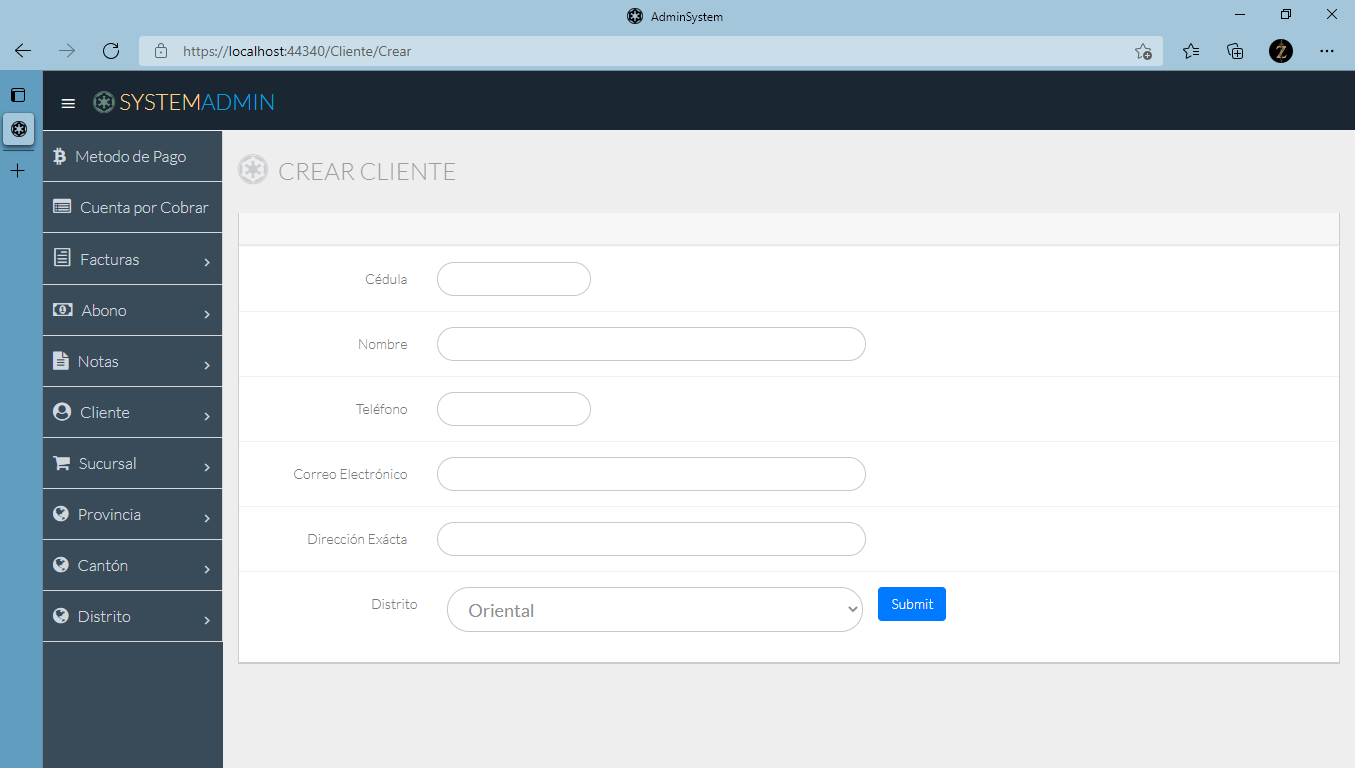Click the Bitcoin icon beside Metodo de Pago
The image size is (1355, 768).
[x=59, y=156]
